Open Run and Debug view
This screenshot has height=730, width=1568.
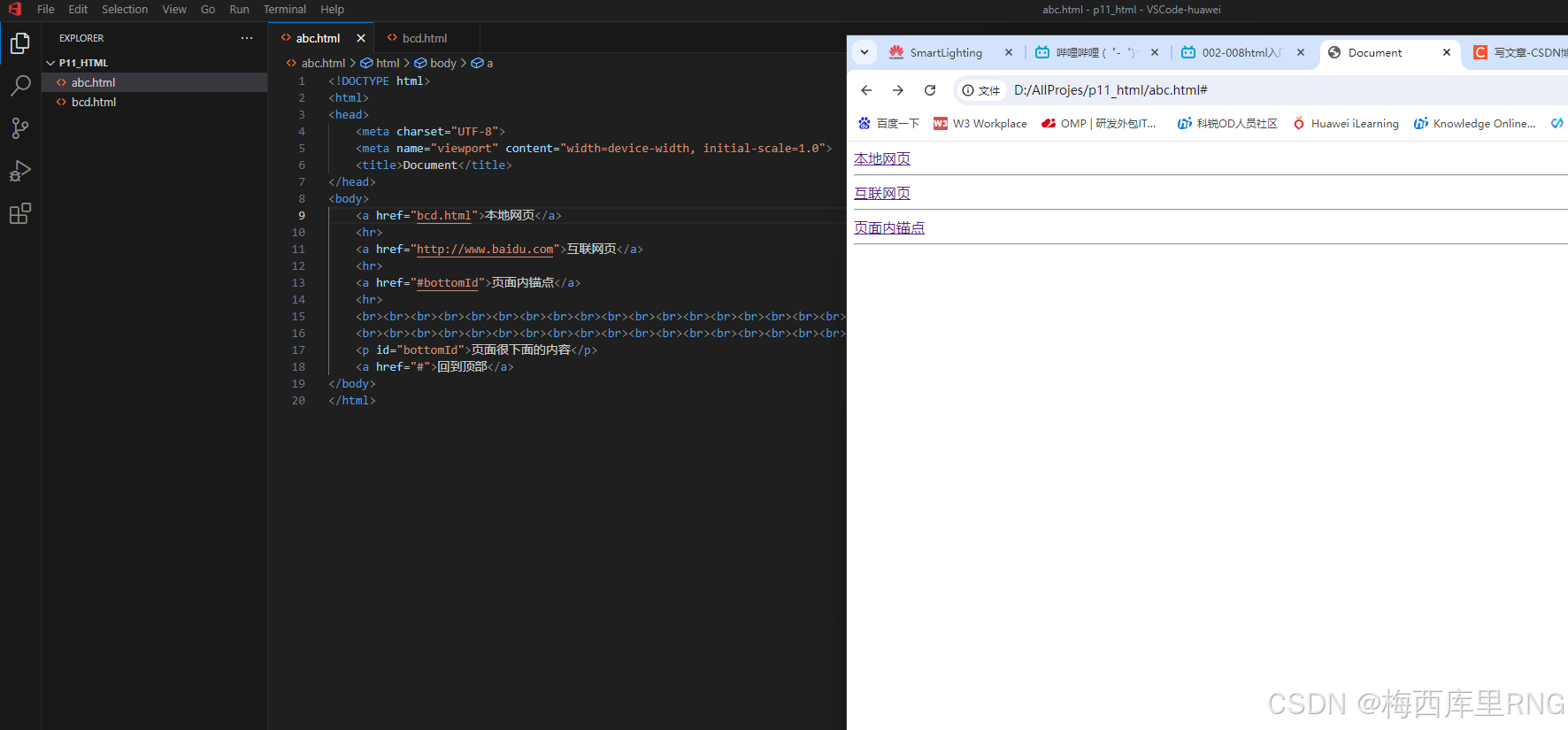coord(19,171)
